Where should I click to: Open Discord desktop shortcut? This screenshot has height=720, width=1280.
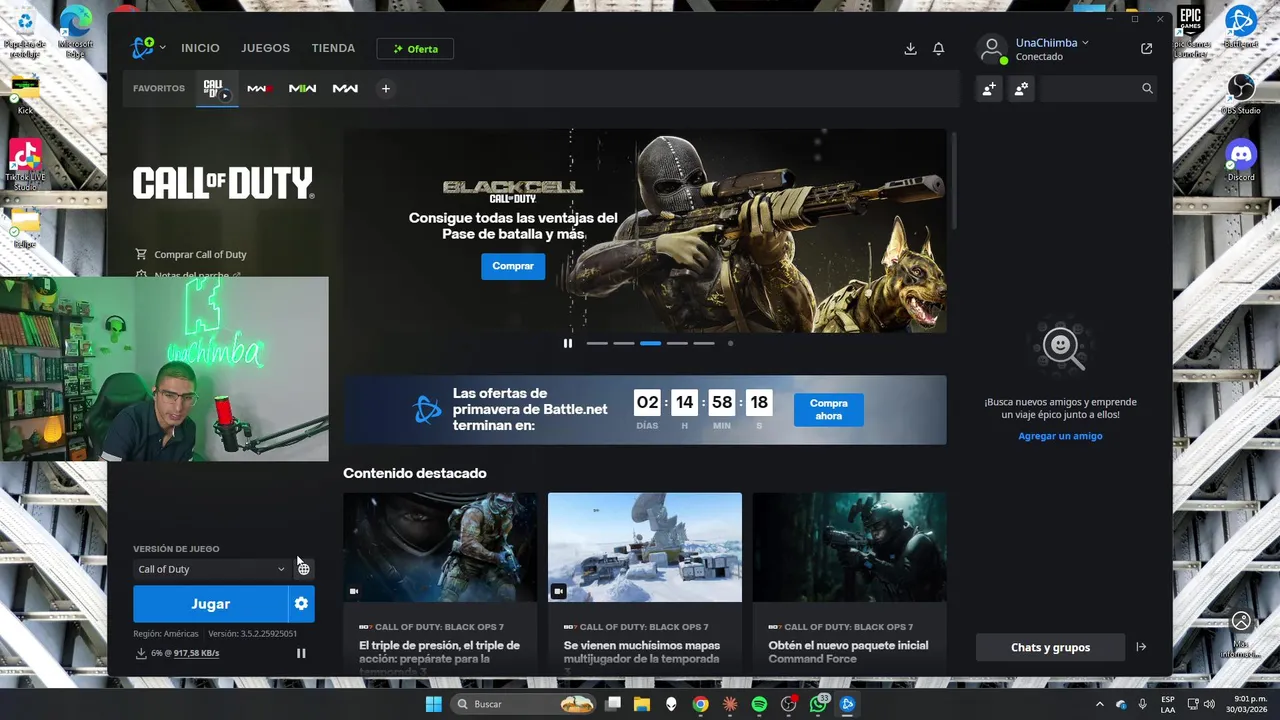click(x=1241, y=160)
